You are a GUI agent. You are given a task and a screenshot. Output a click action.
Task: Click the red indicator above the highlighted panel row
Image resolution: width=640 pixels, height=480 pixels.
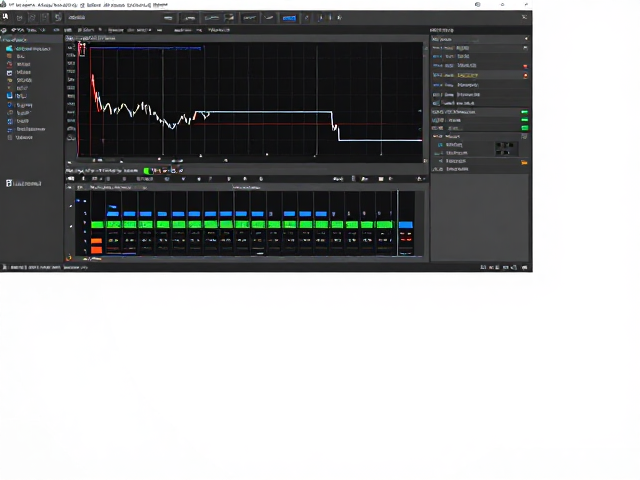point(525,66)
